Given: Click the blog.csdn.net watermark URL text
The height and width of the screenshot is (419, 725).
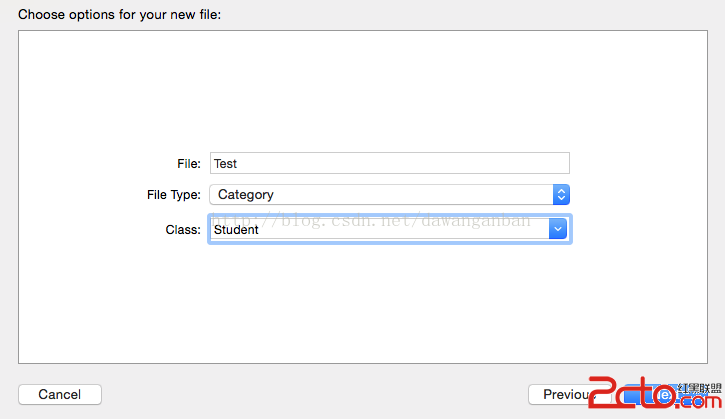Looking at the screenshot, I should tap(371, 221).
